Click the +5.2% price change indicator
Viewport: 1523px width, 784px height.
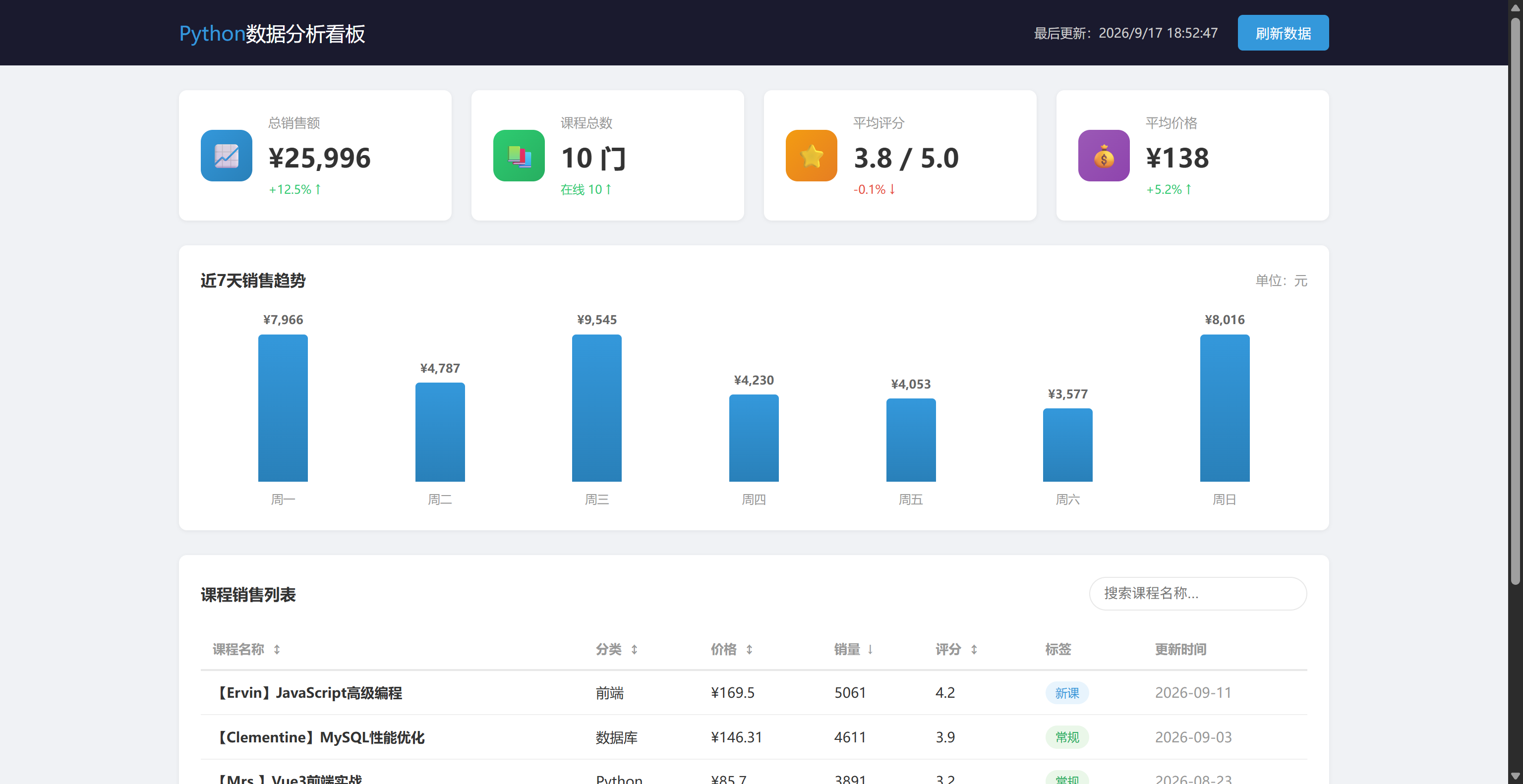pos(1169,189)
